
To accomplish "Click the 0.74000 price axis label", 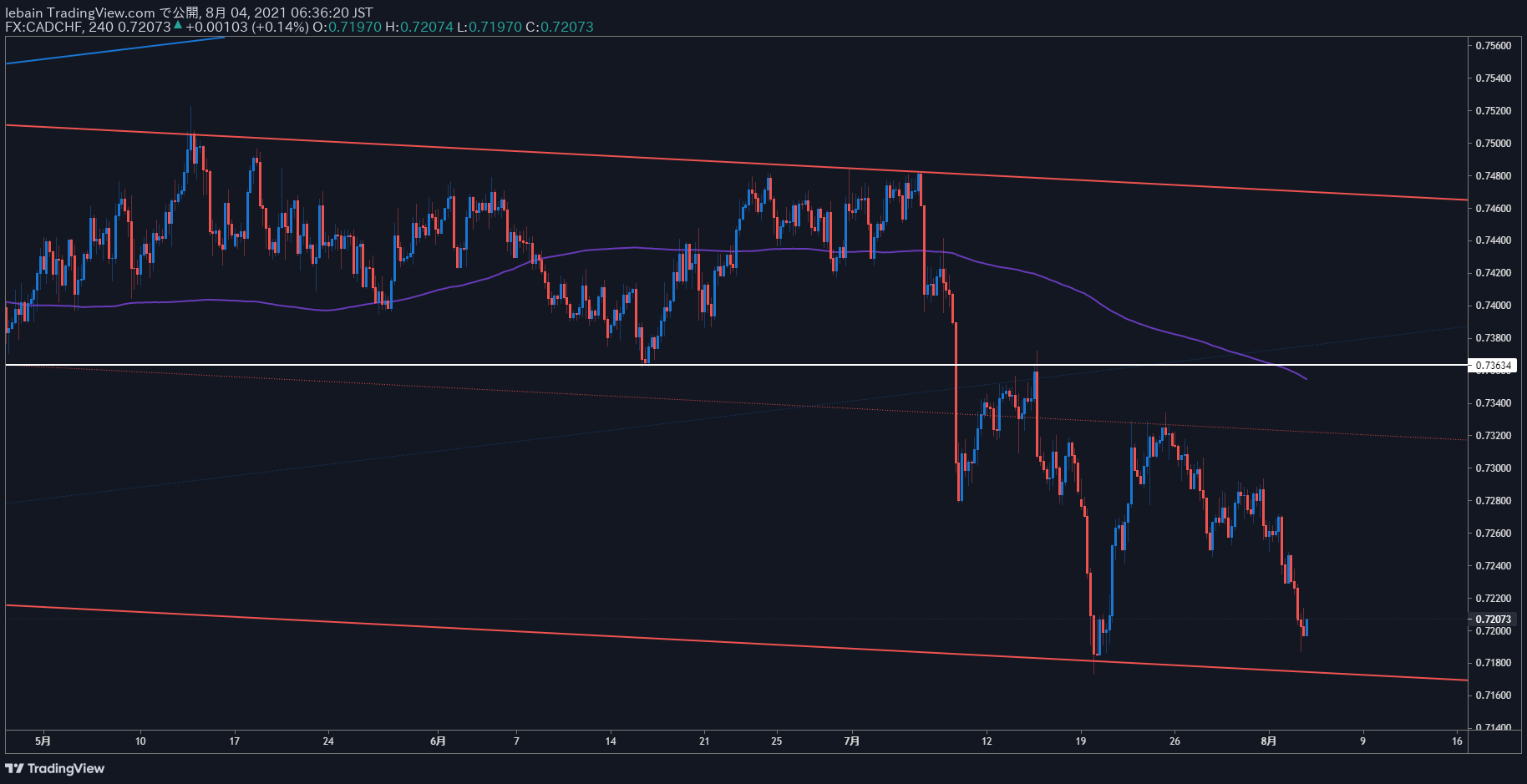I will (x=1494, y=306).
